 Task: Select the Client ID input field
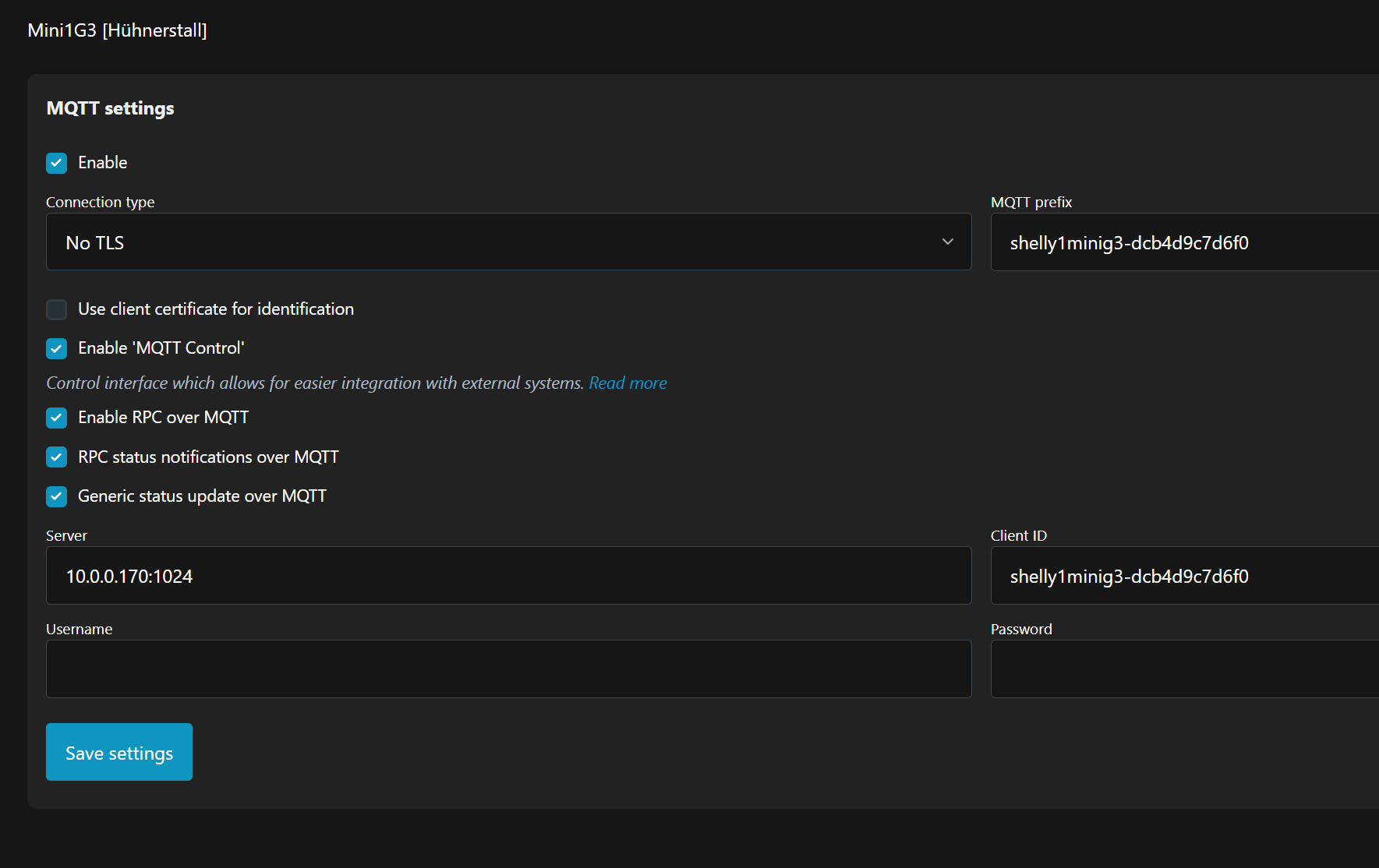pyautogui.click(x=1183, y=576)
